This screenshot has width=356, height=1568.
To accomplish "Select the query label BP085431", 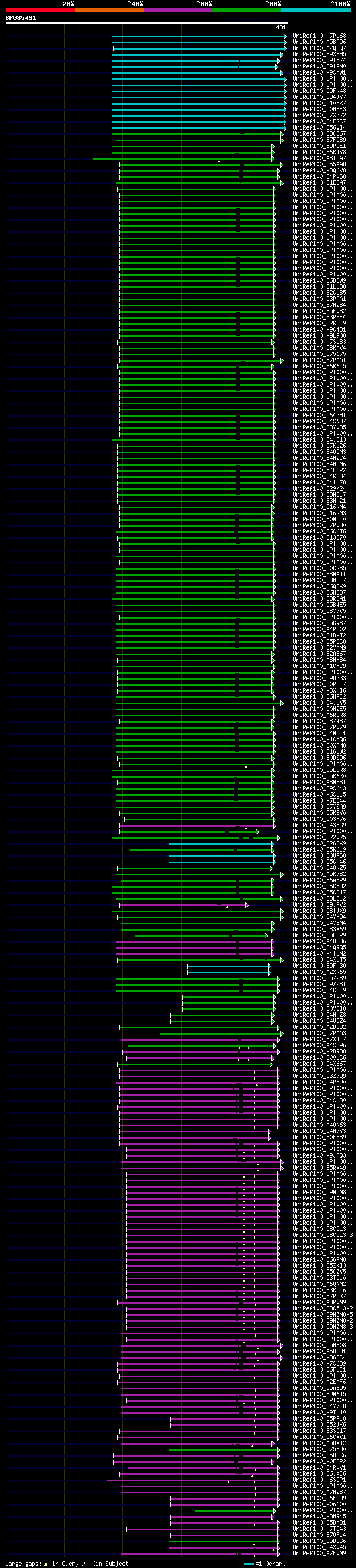I will tap(21, 18).
